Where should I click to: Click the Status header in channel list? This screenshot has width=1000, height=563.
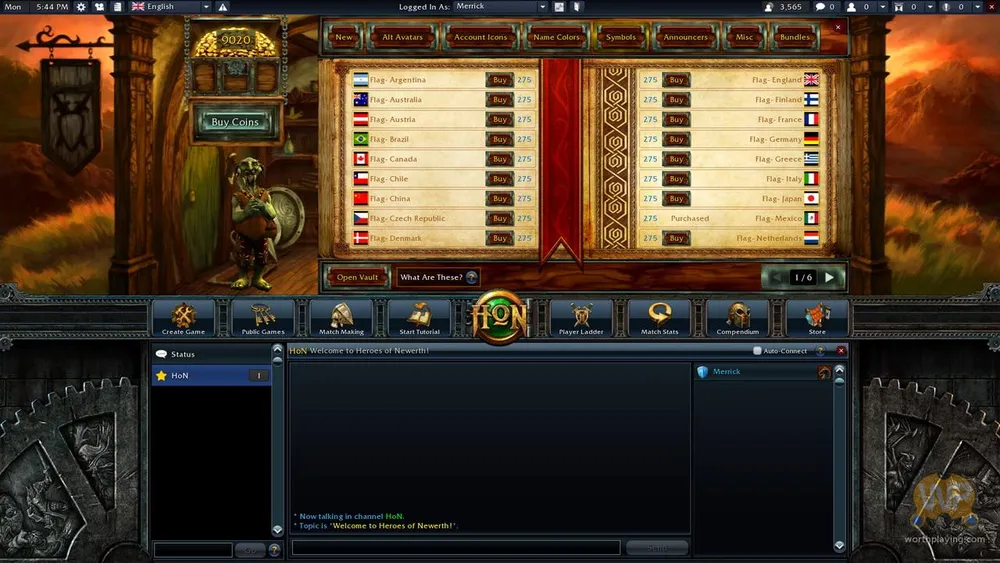click(x=211, y=354)
